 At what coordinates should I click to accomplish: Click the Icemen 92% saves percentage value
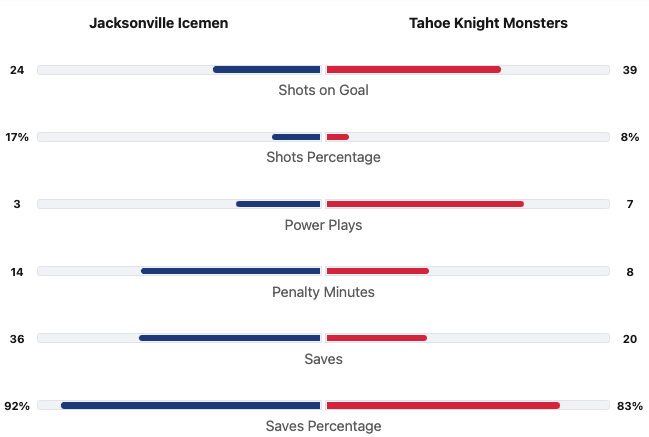(x=17, y=405)
